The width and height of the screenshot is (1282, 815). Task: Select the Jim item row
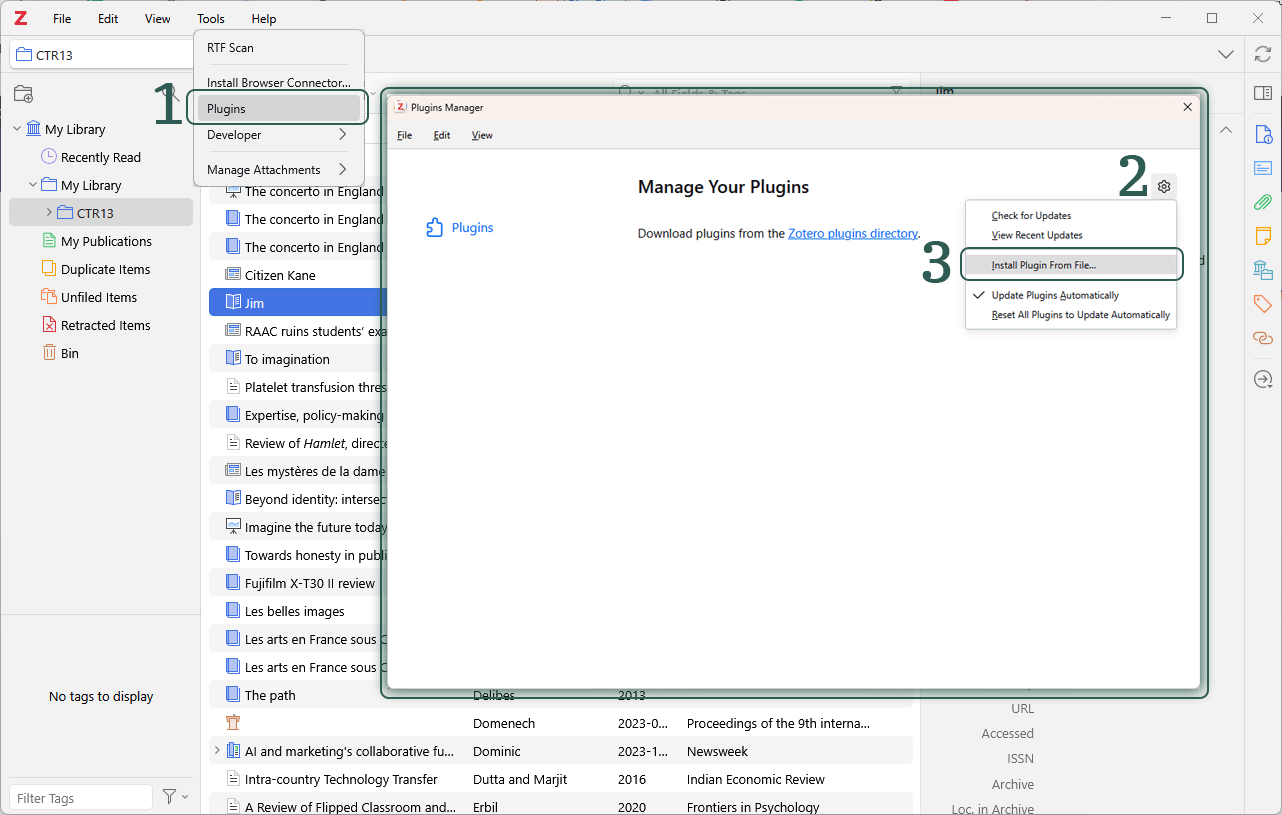[x=296, y=302]
